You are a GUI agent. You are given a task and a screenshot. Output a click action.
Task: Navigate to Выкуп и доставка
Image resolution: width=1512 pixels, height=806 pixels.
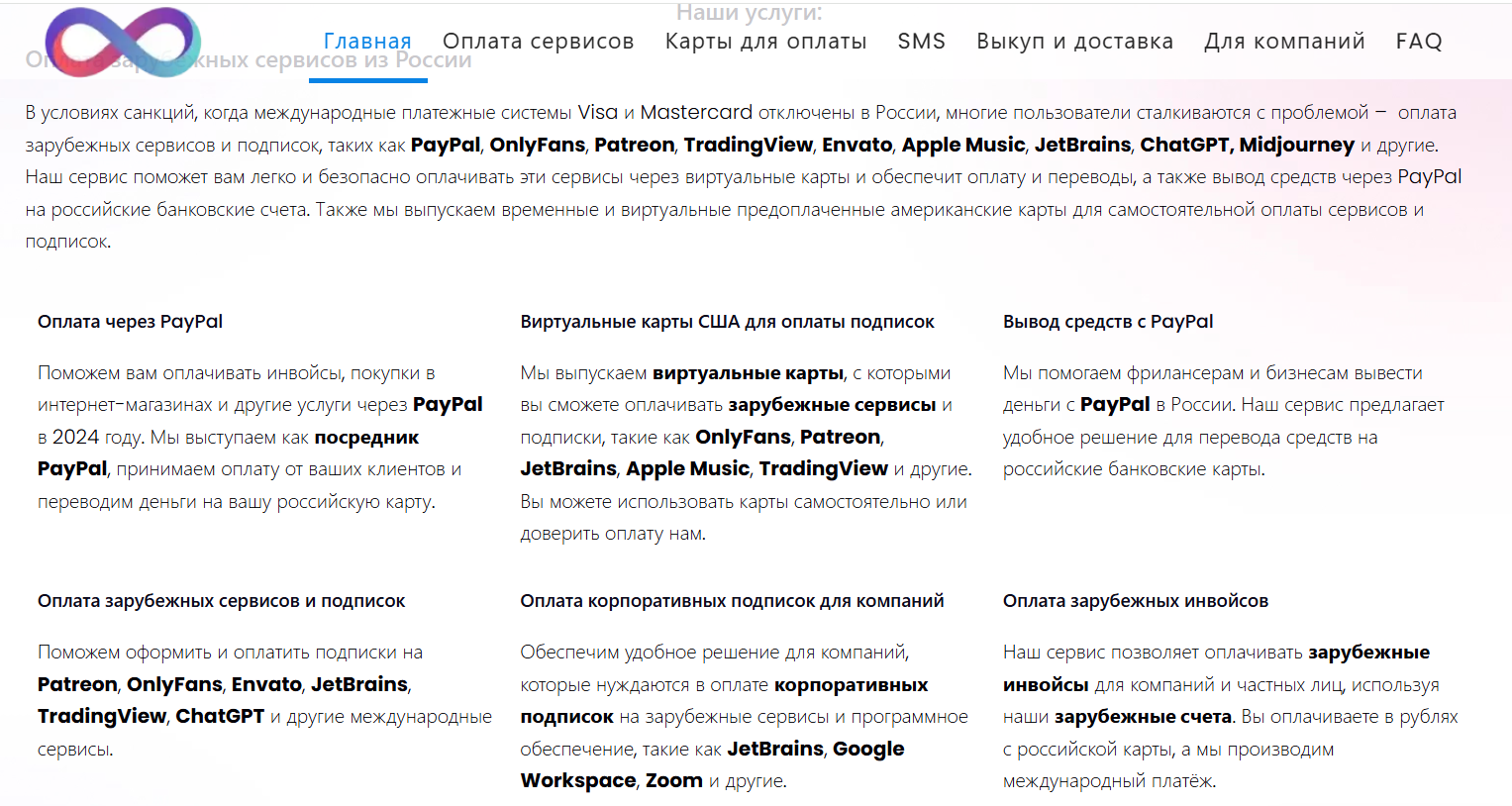pos(1074,42)
